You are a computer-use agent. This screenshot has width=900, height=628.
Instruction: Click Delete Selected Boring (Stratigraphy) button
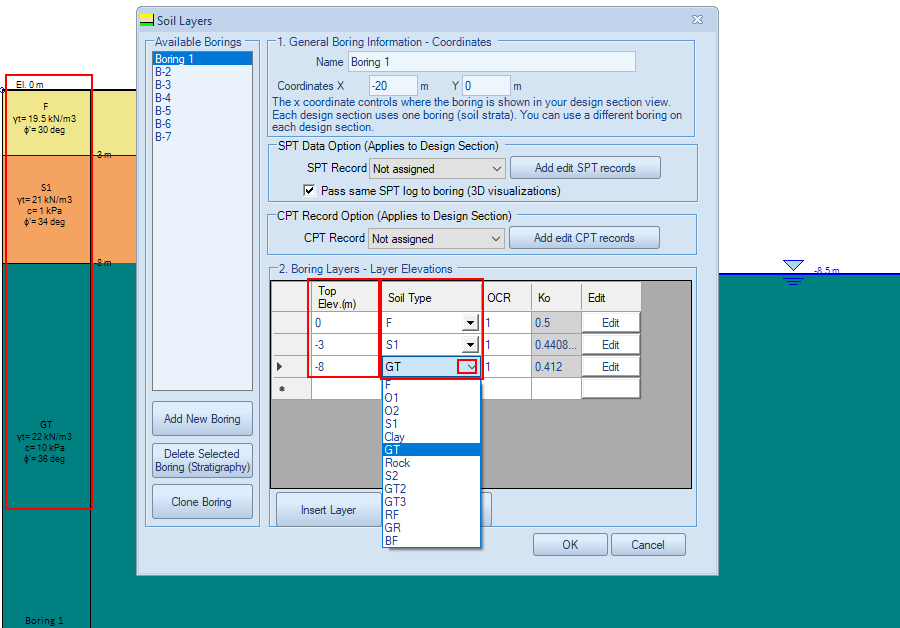202,460
